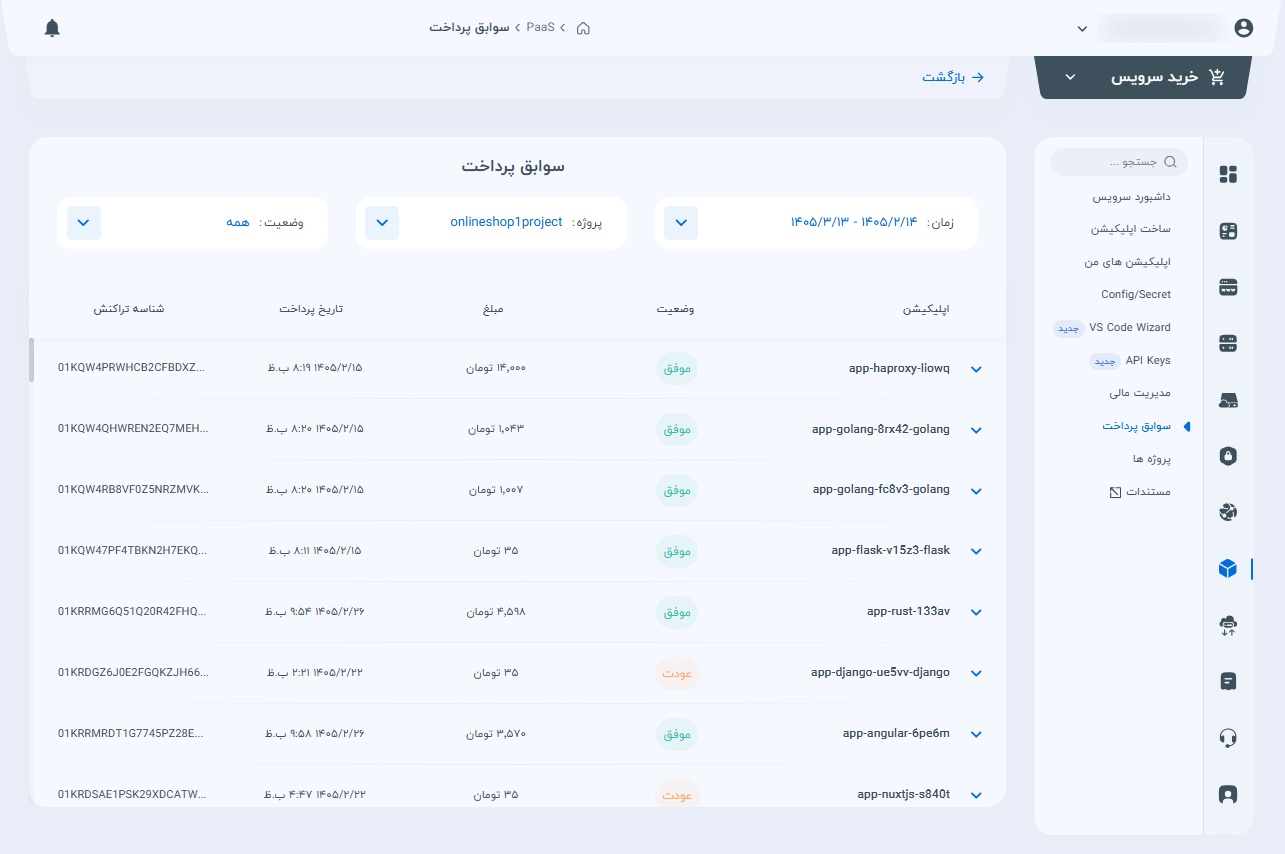The image size is (1285, 854).
Task: Click the عودت badge for app-django-ue5vv-django
Action: click(x=677, y=674)
